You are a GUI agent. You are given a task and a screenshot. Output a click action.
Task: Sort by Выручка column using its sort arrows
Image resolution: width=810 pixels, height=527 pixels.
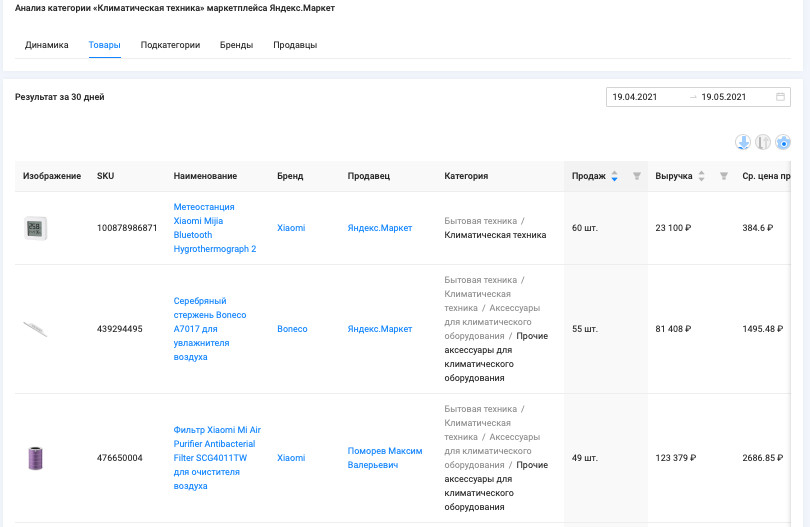tap(702, 176)
